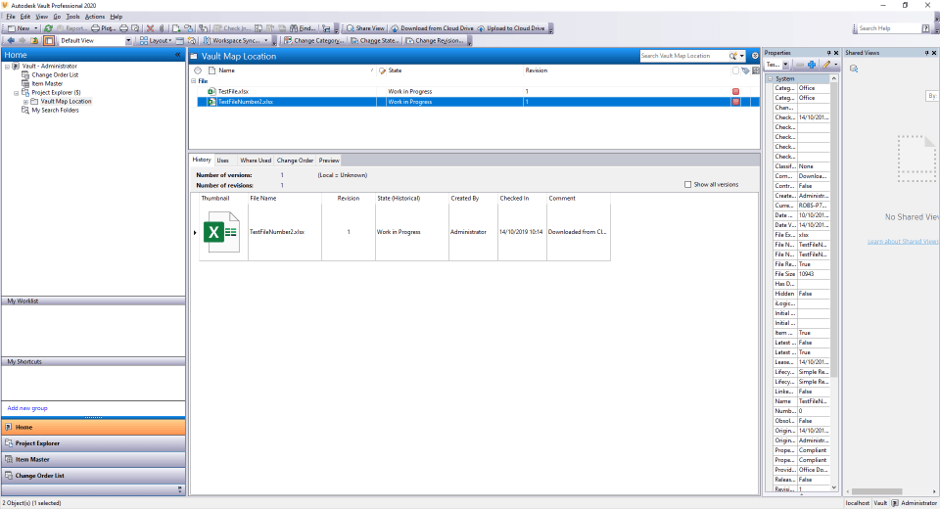Click the Share View toolbar button

365,28
